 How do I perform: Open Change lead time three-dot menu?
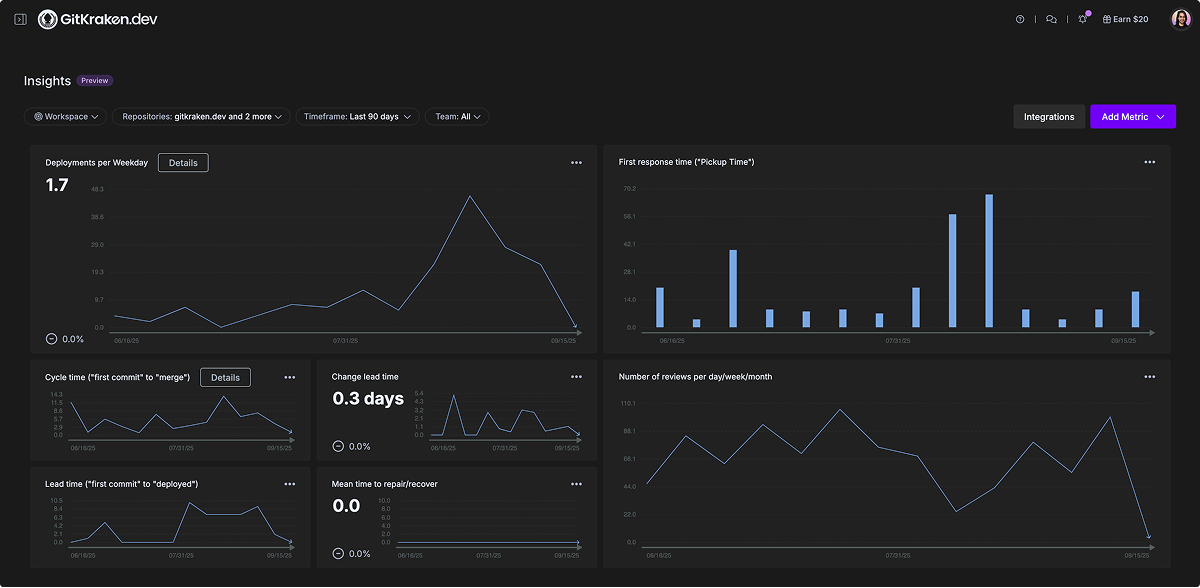pyautogui.click(x=576, y=377)
